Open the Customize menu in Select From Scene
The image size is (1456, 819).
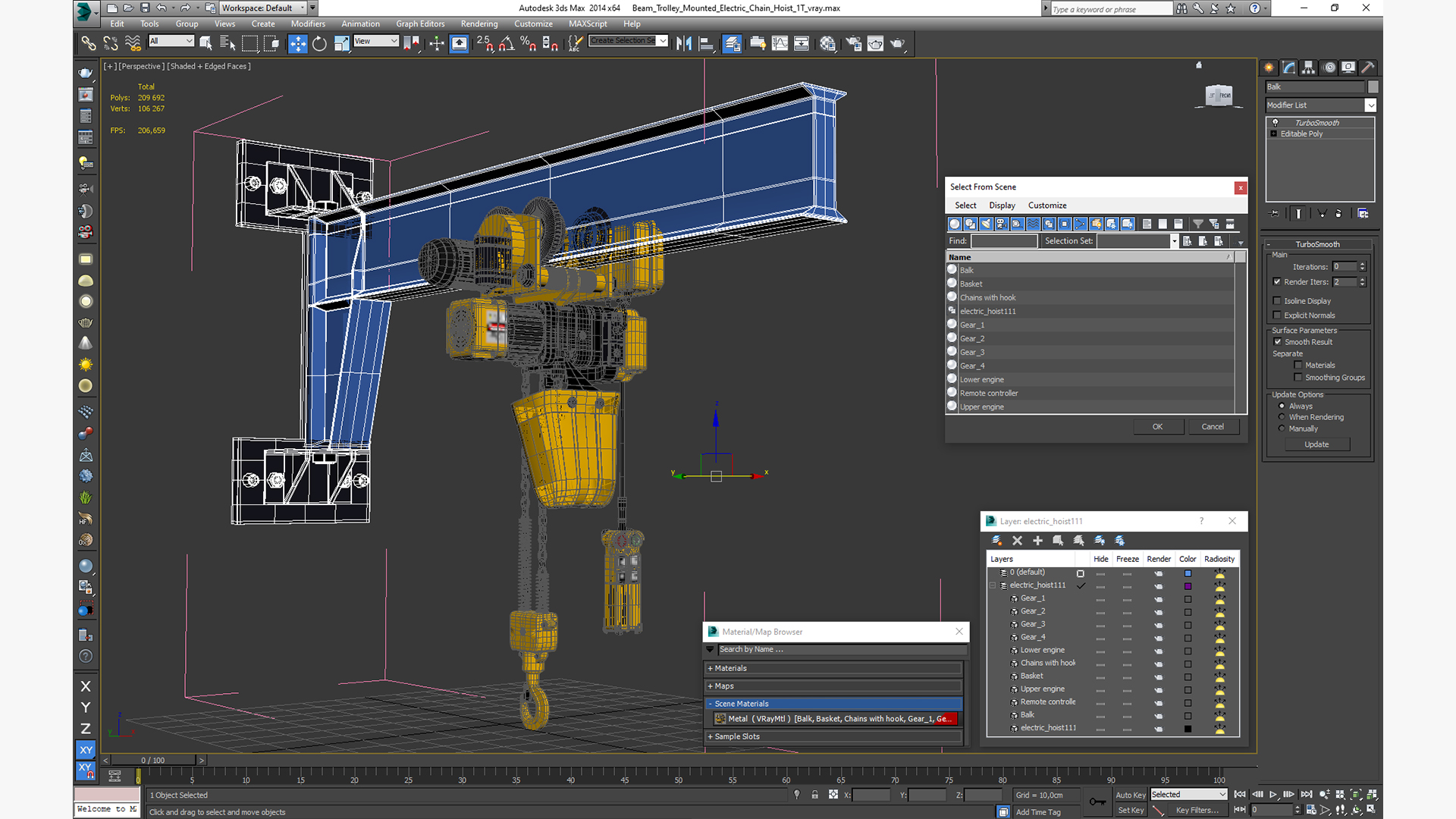tap(1047, 206)
